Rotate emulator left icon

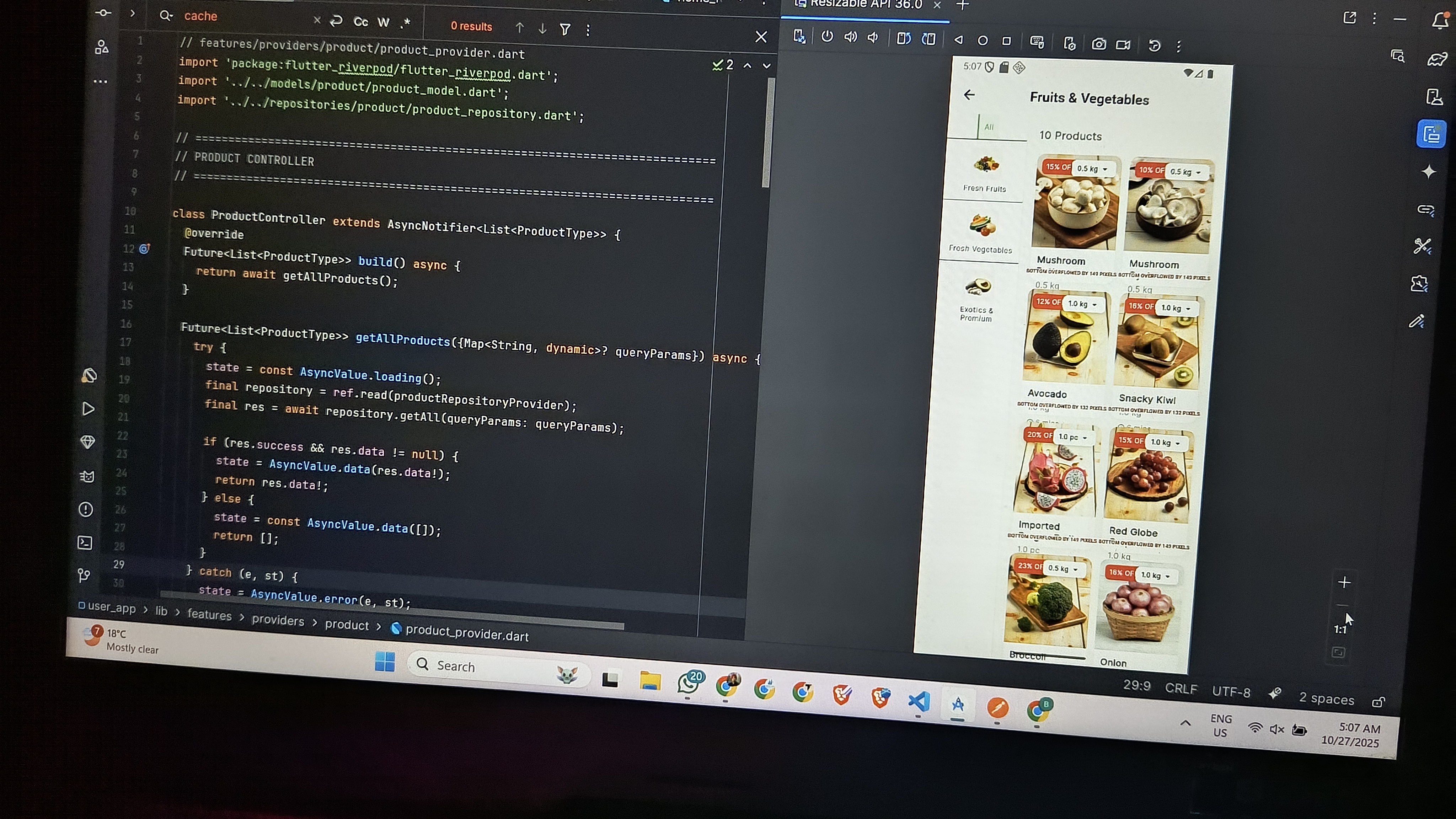coord(903,38)
